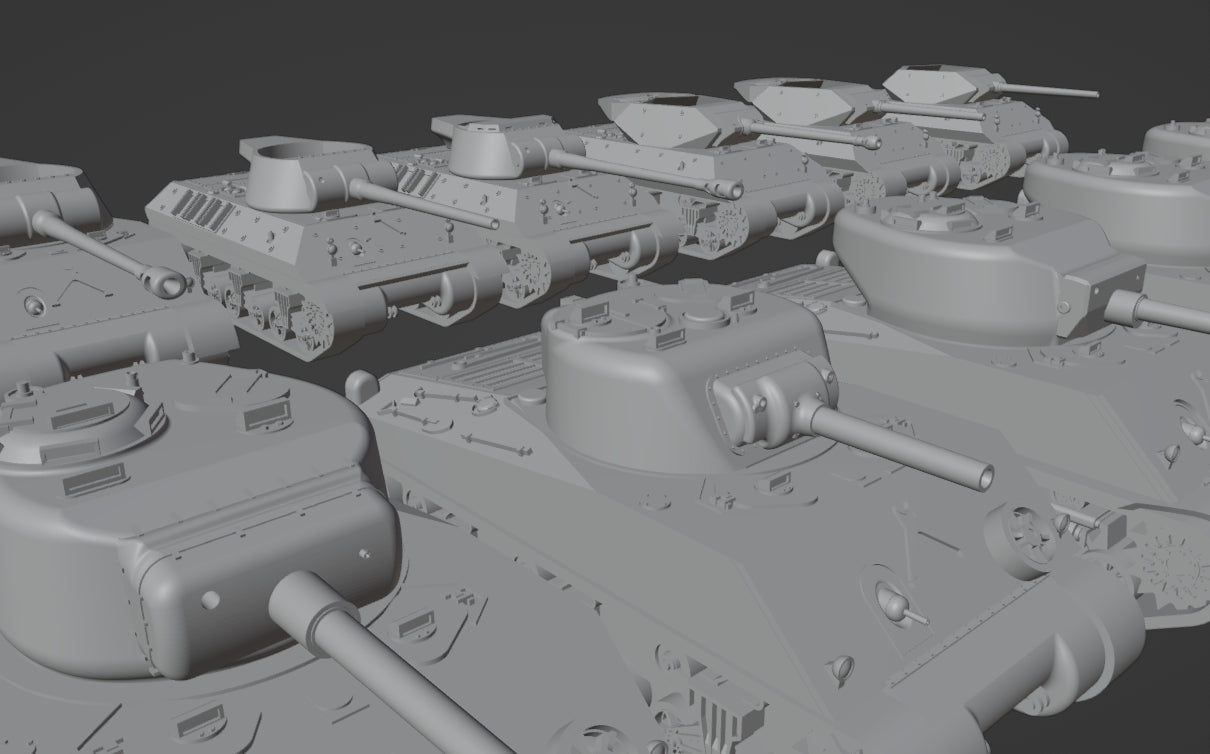Viewport: 1210px width, 754px height.
Task: Select the turret of the far-right Sherman
Action: [960, 260]
